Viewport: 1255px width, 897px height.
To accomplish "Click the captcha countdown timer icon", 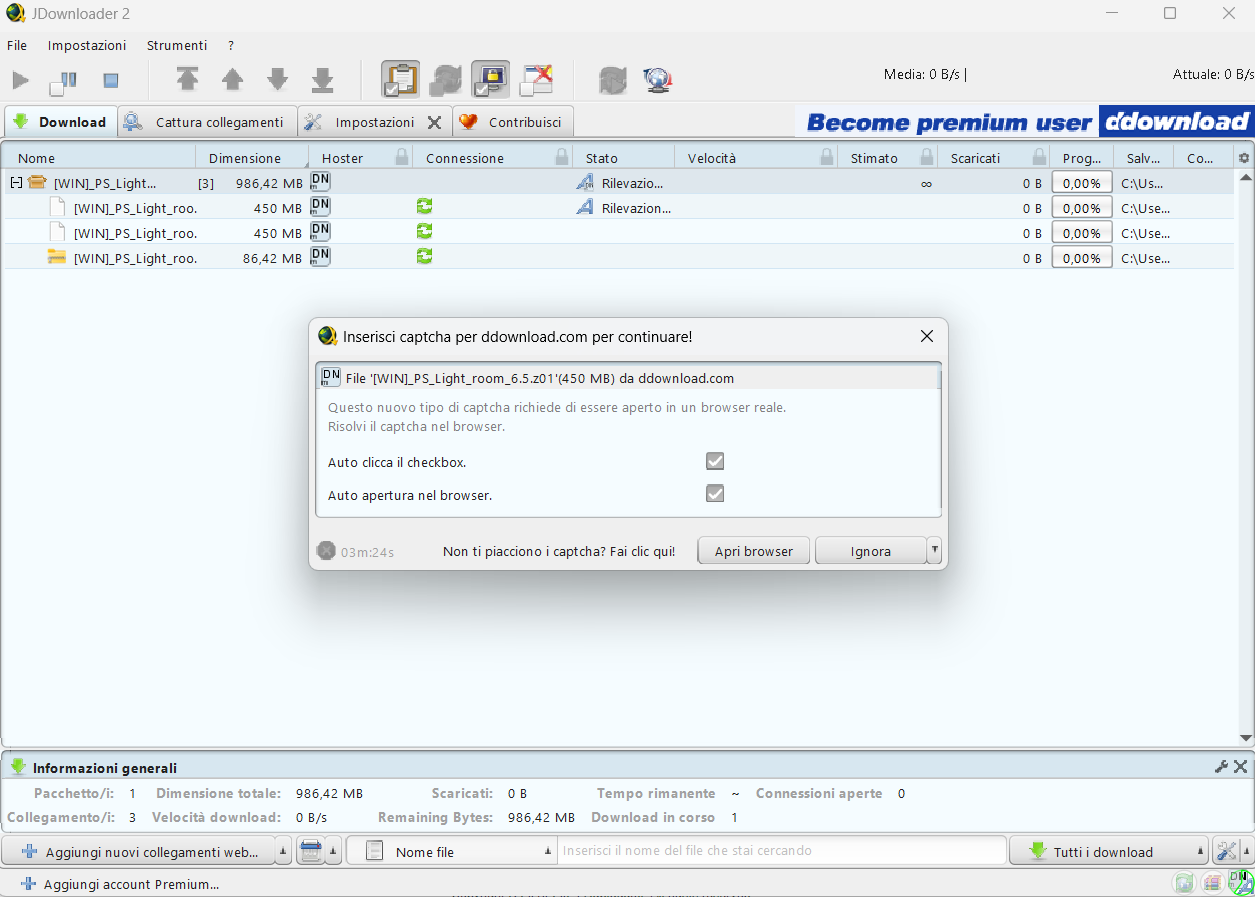I will pos(326,551).
